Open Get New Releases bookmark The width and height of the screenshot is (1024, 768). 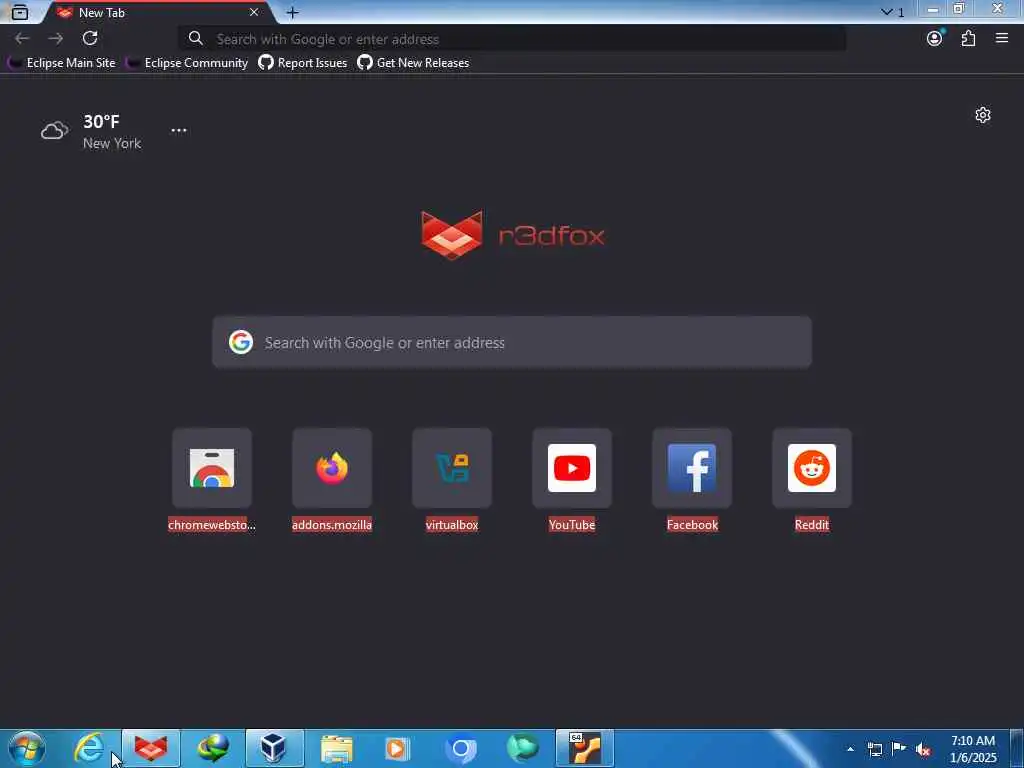[413, 63]
